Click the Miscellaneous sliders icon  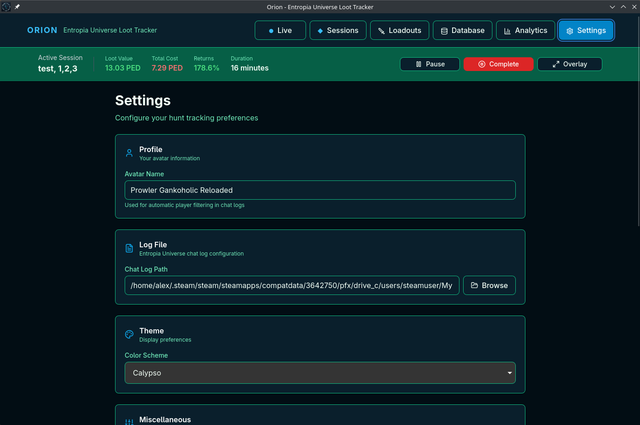click(x=129, y=422)
